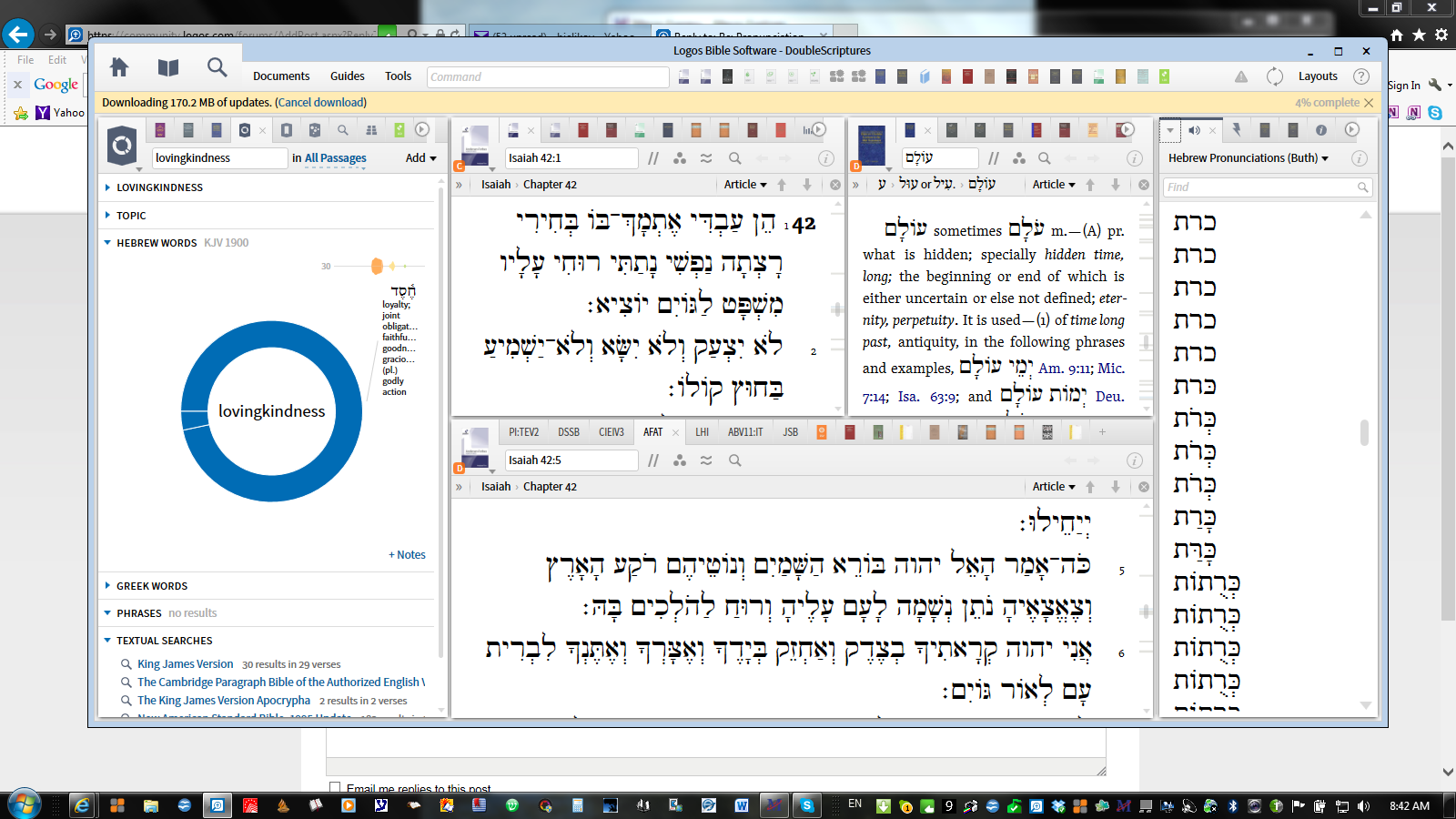
Task: Click the Bible Word Study panel icon
Action: [x=122, y=146]
